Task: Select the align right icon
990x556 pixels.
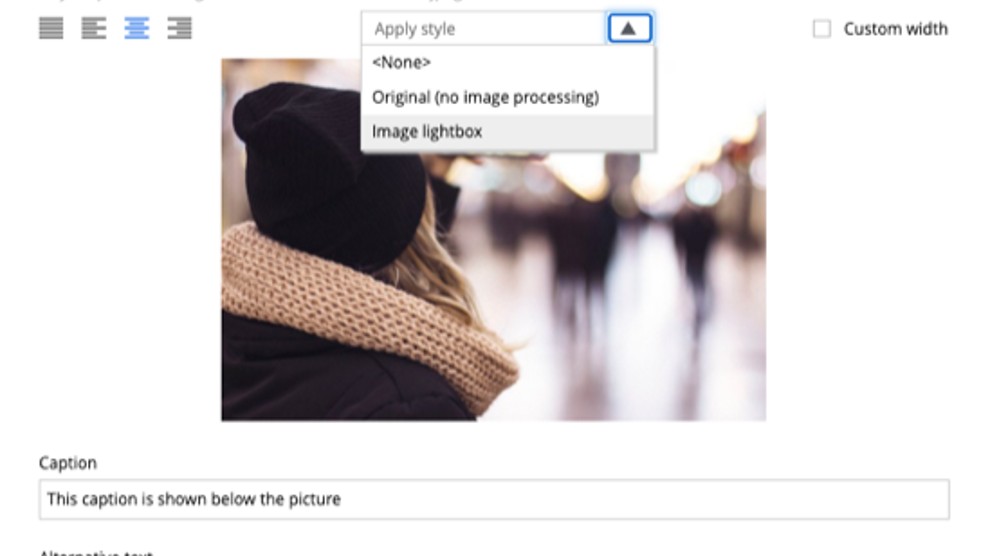Action: (x=179, y=28)
